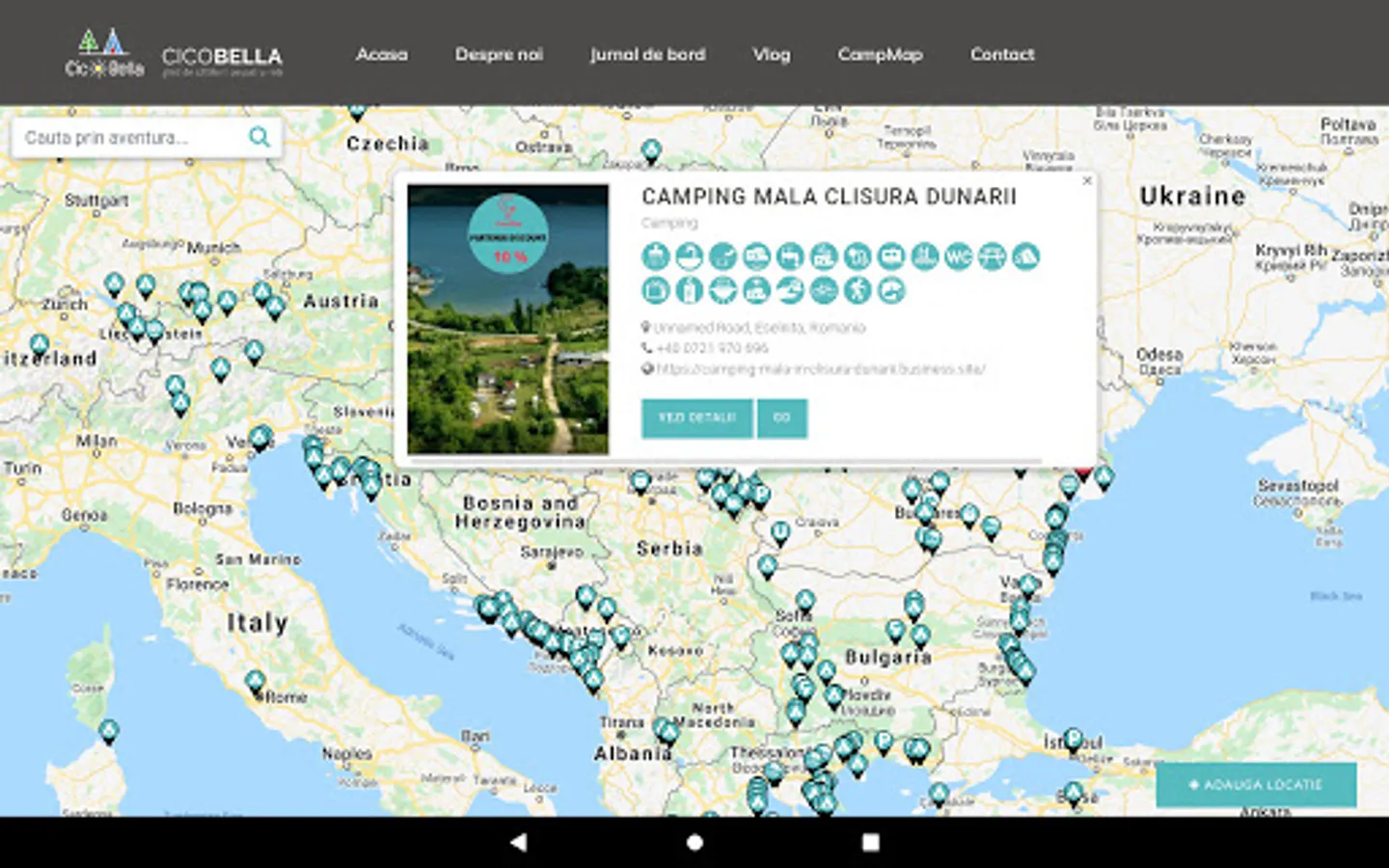The image size is (1389, 868).
Task: Switch to the CampMap page
Action: point(880,54)
